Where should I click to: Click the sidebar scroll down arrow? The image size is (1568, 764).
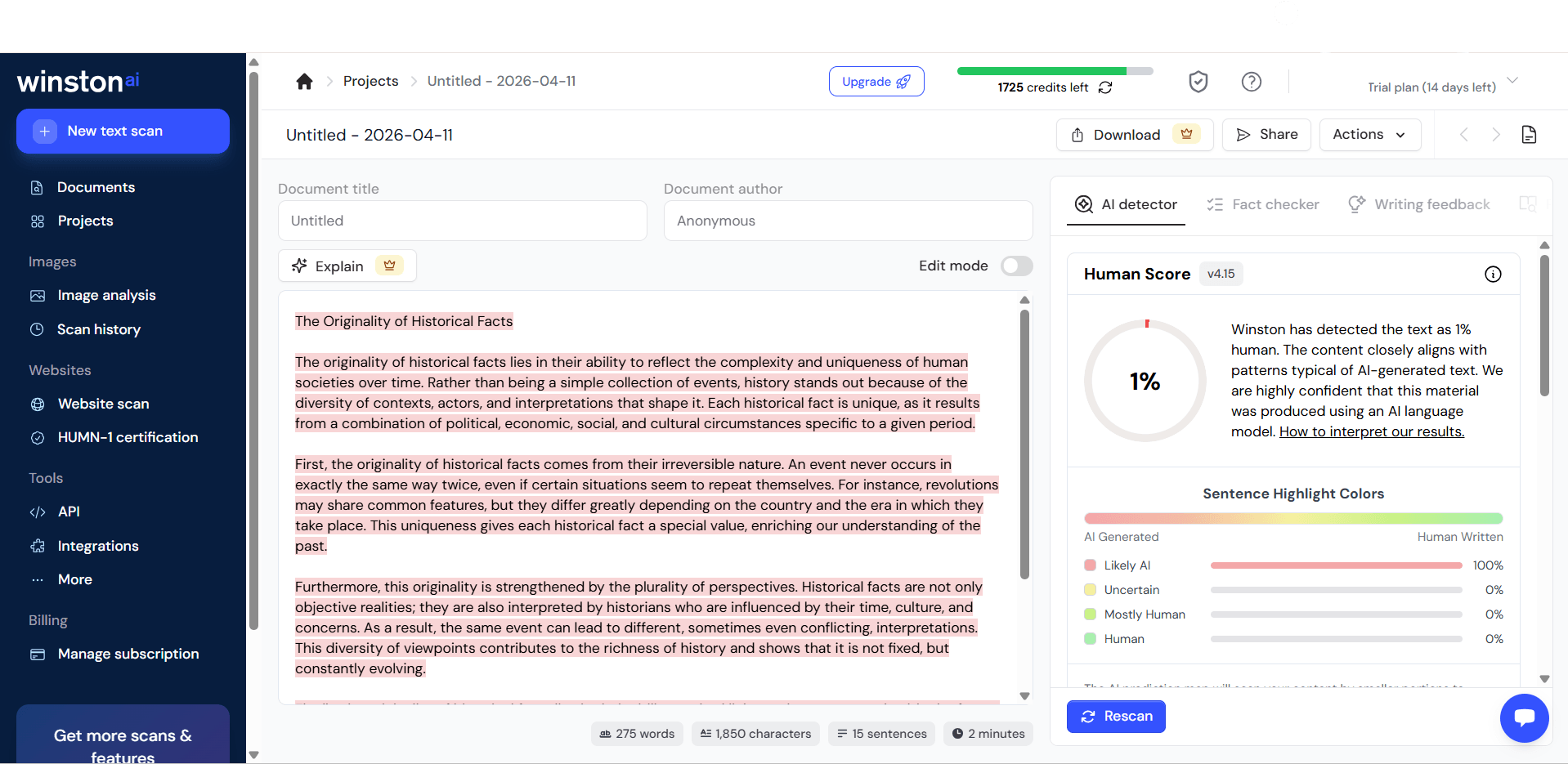pos(253,755)
